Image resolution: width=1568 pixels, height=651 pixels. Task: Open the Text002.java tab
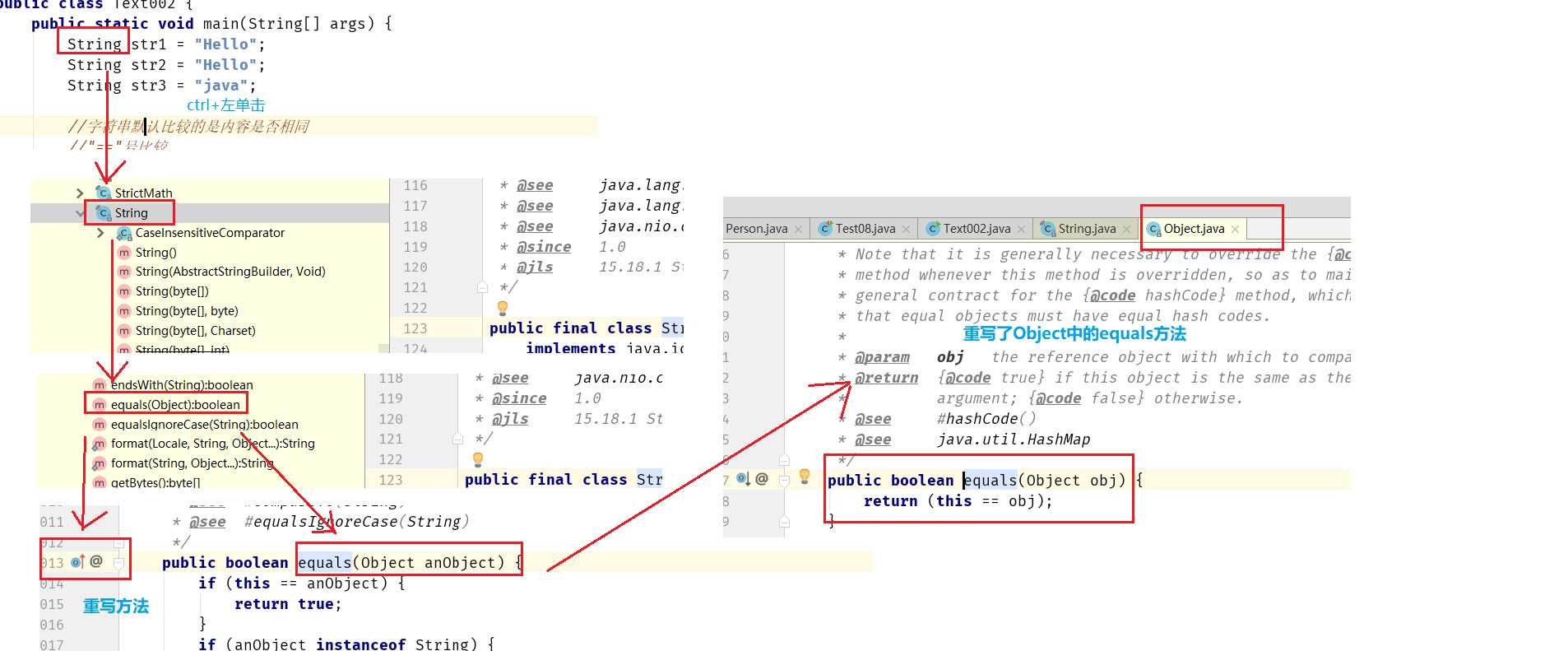tap(976, 229)
